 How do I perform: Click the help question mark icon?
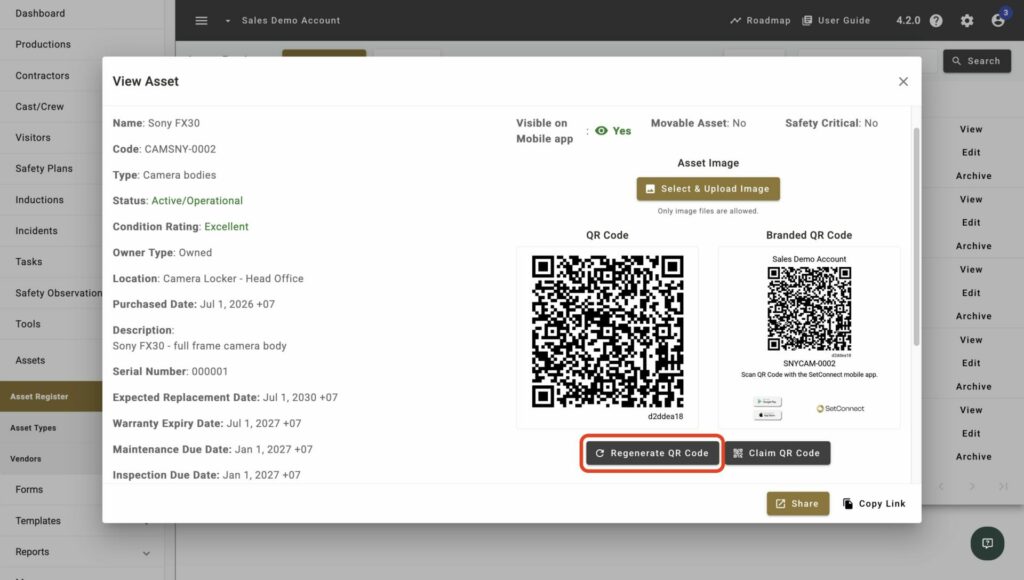point(936,21)
